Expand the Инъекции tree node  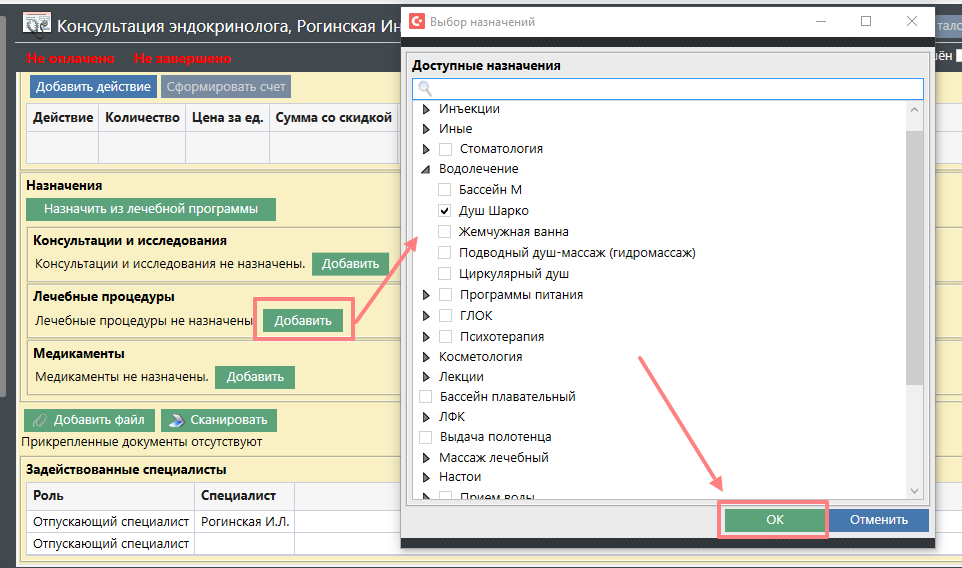pyautogui.click(x=426, y=109)
